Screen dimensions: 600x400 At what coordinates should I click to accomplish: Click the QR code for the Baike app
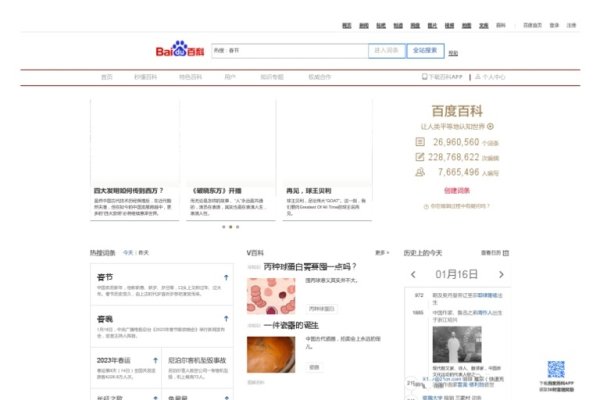tap(556, 369)
